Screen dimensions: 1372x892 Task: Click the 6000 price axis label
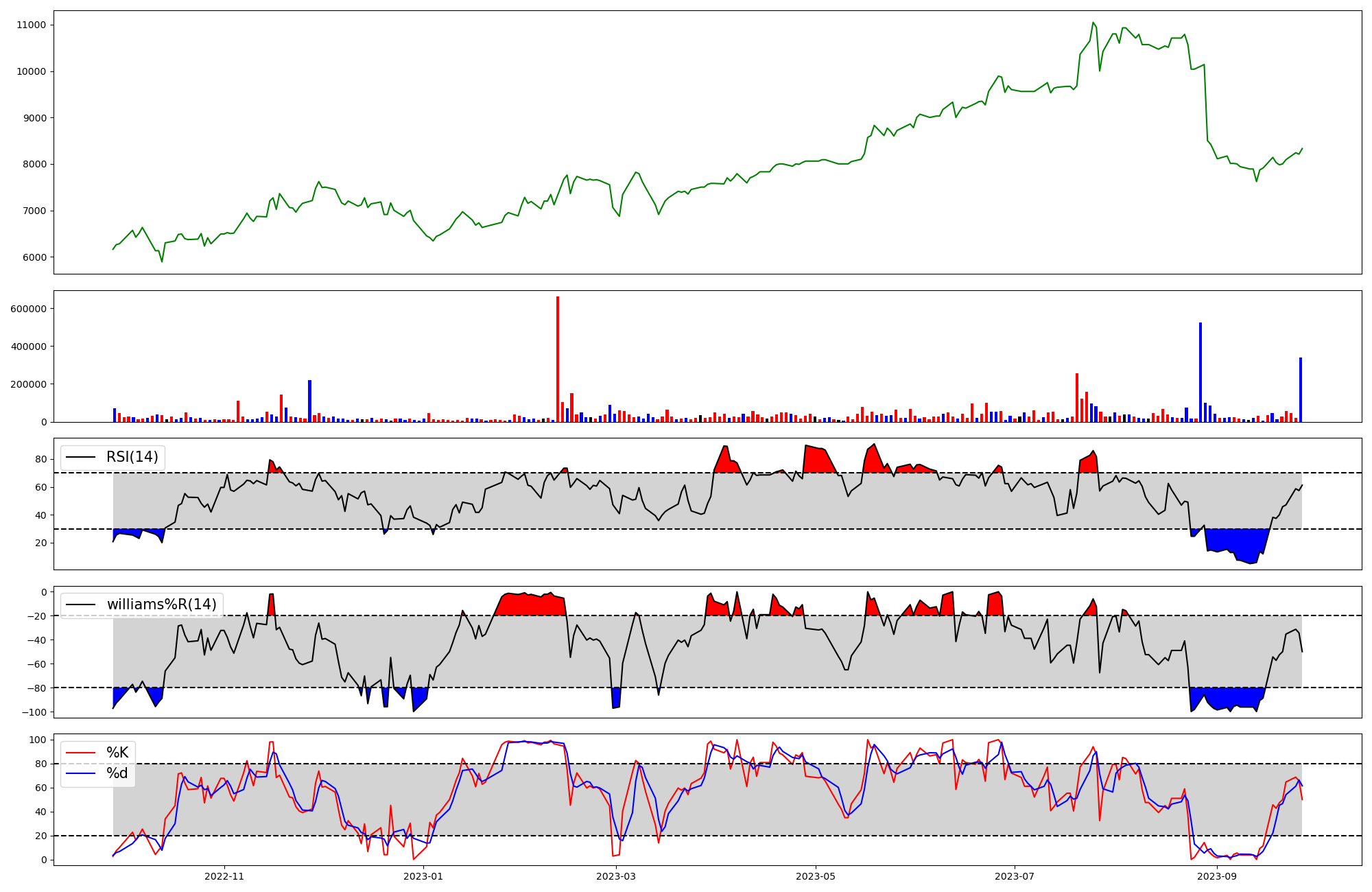pyautogui.click(x=34, y=258)
